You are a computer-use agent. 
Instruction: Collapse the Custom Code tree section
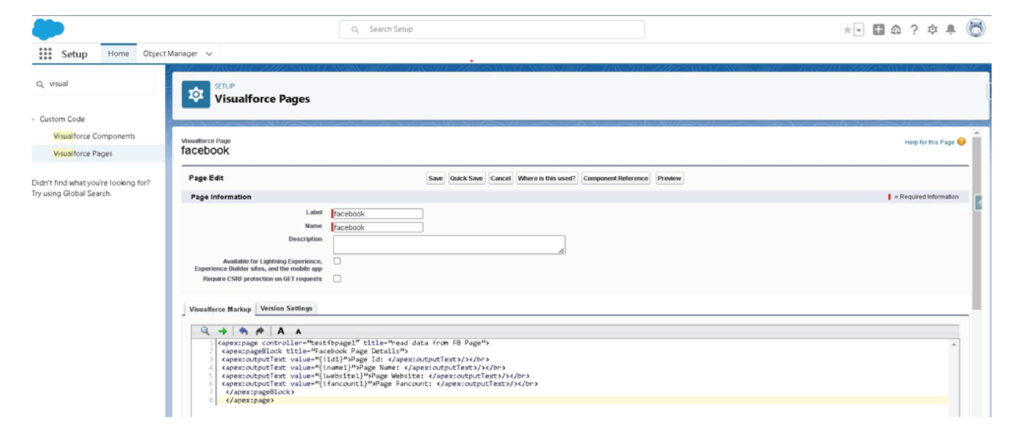pyautogui.click(x=33, y=120)
